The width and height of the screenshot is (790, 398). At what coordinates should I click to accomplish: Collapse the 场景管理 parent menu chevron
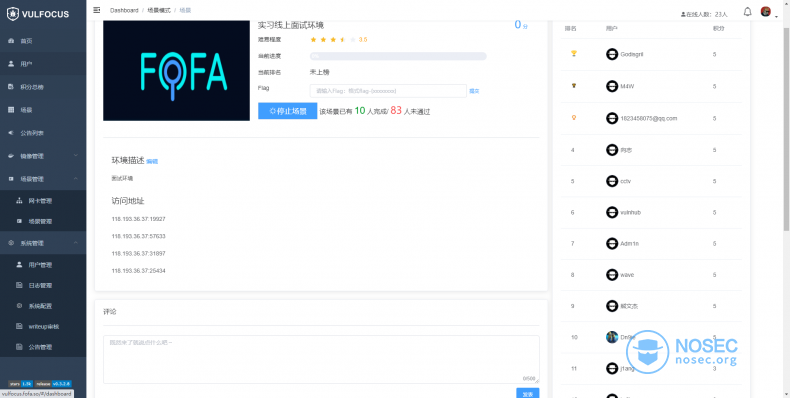[x=76, y=178]
